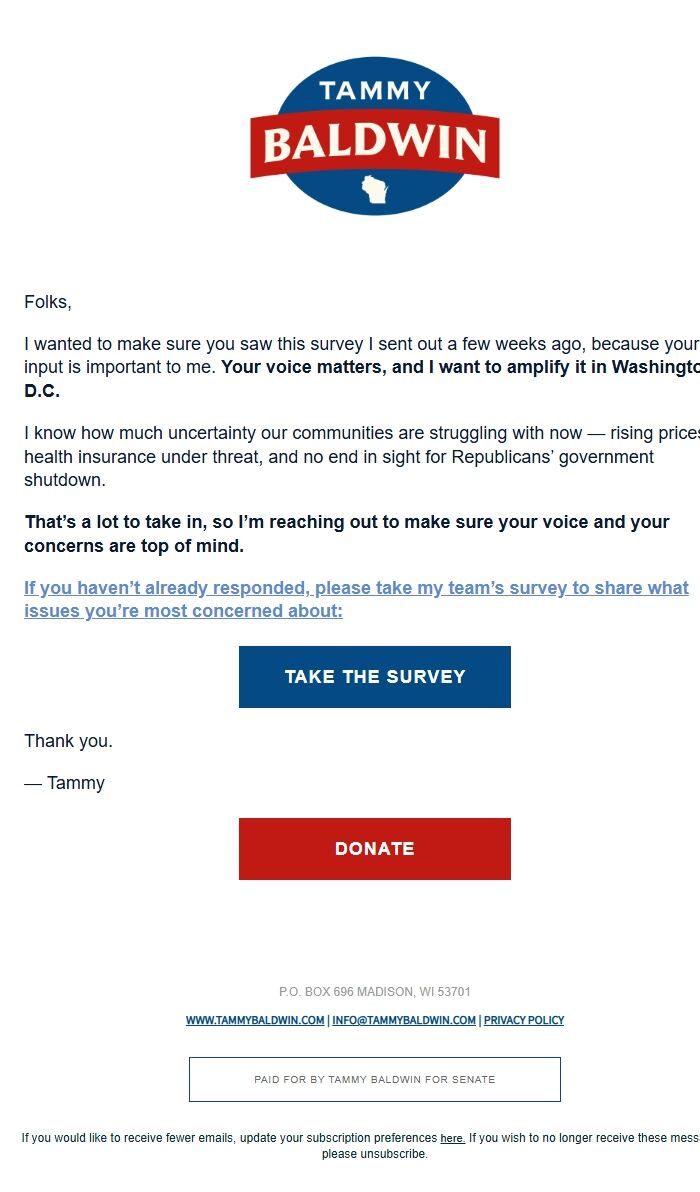
Task: Visit the WWW.TAMMYBALDWIN.COM link
Action: coord(255,1021)
